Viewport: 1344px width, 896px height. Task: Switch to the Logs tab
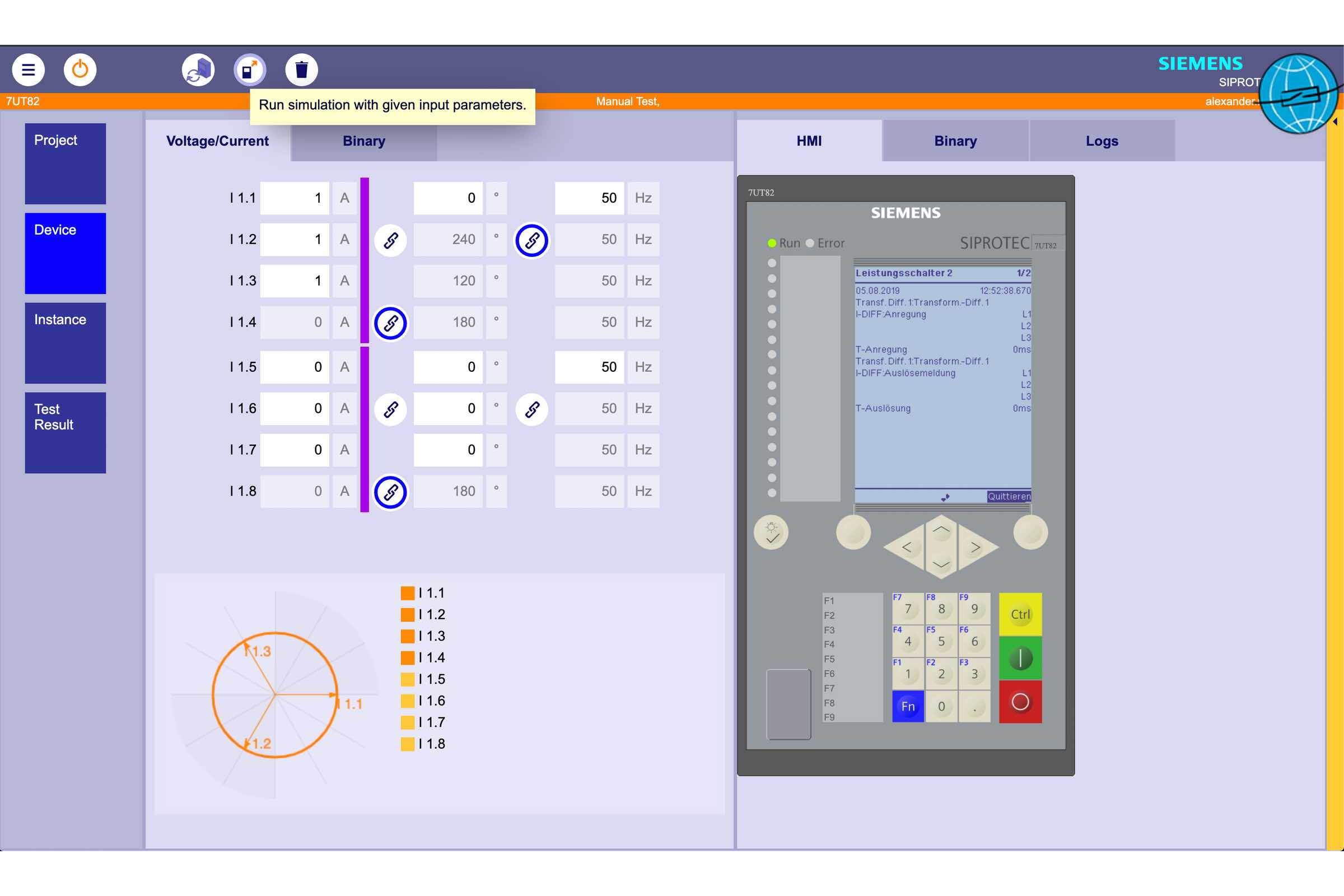point(1102,141)
